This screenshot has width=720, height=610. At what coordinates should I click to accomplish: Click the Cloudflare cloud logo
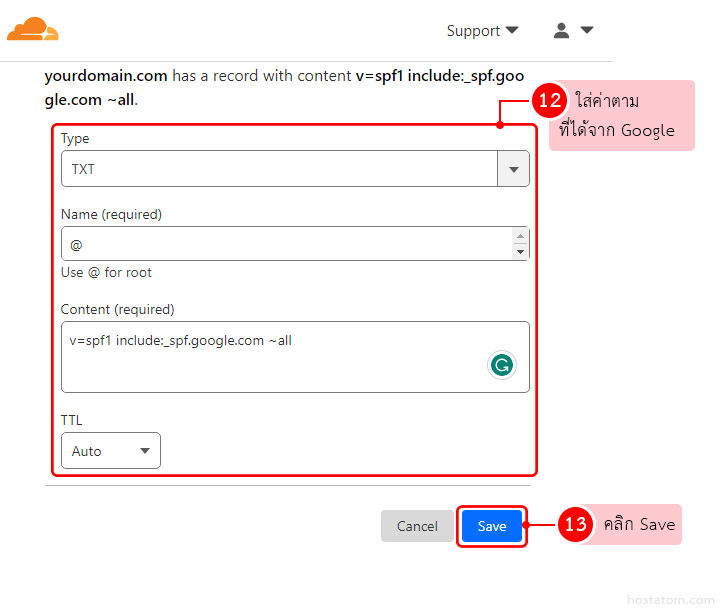coord(33,29)
